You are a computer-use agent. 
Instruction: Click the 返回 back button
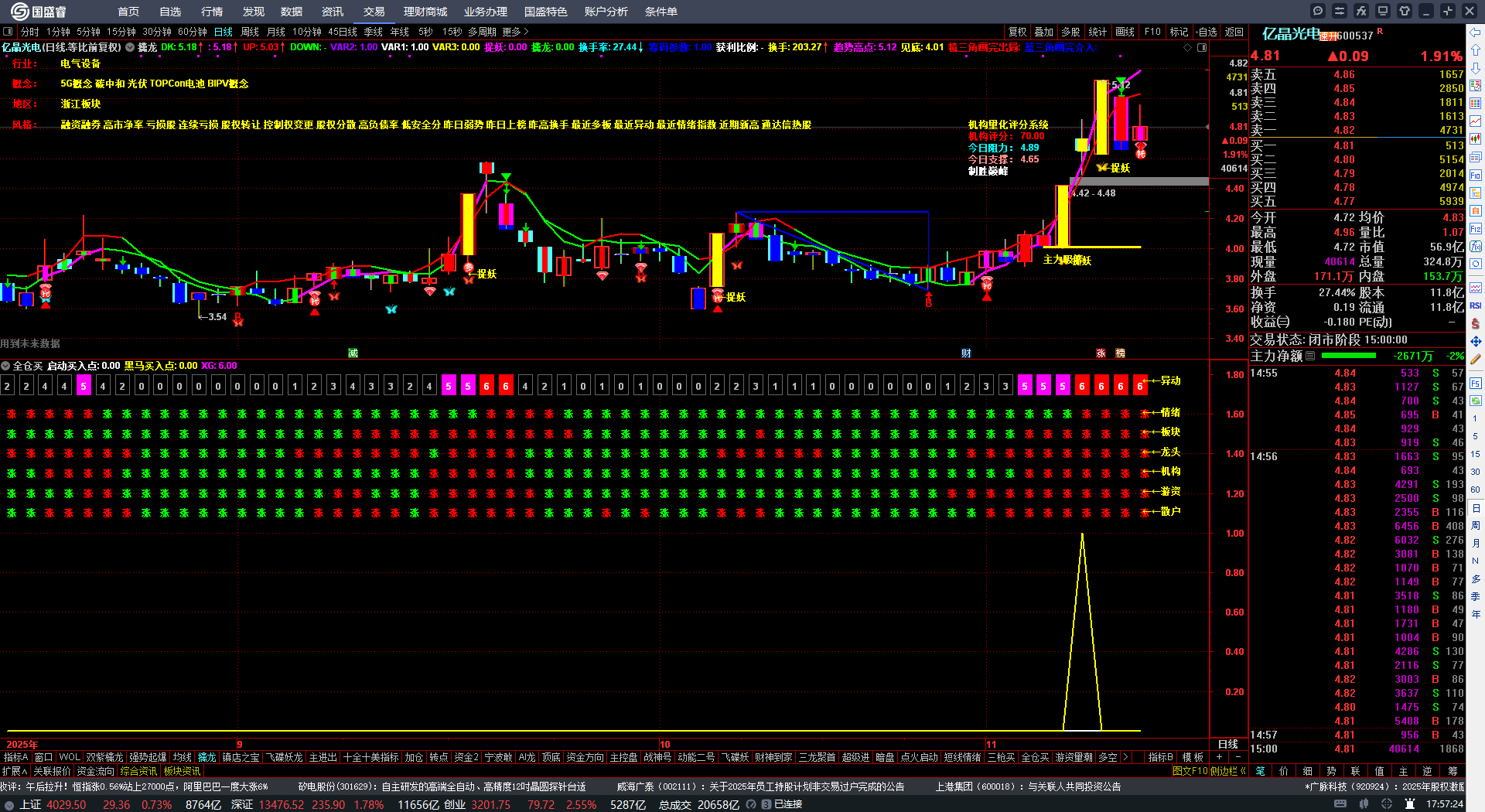(x=1234, y=32)
